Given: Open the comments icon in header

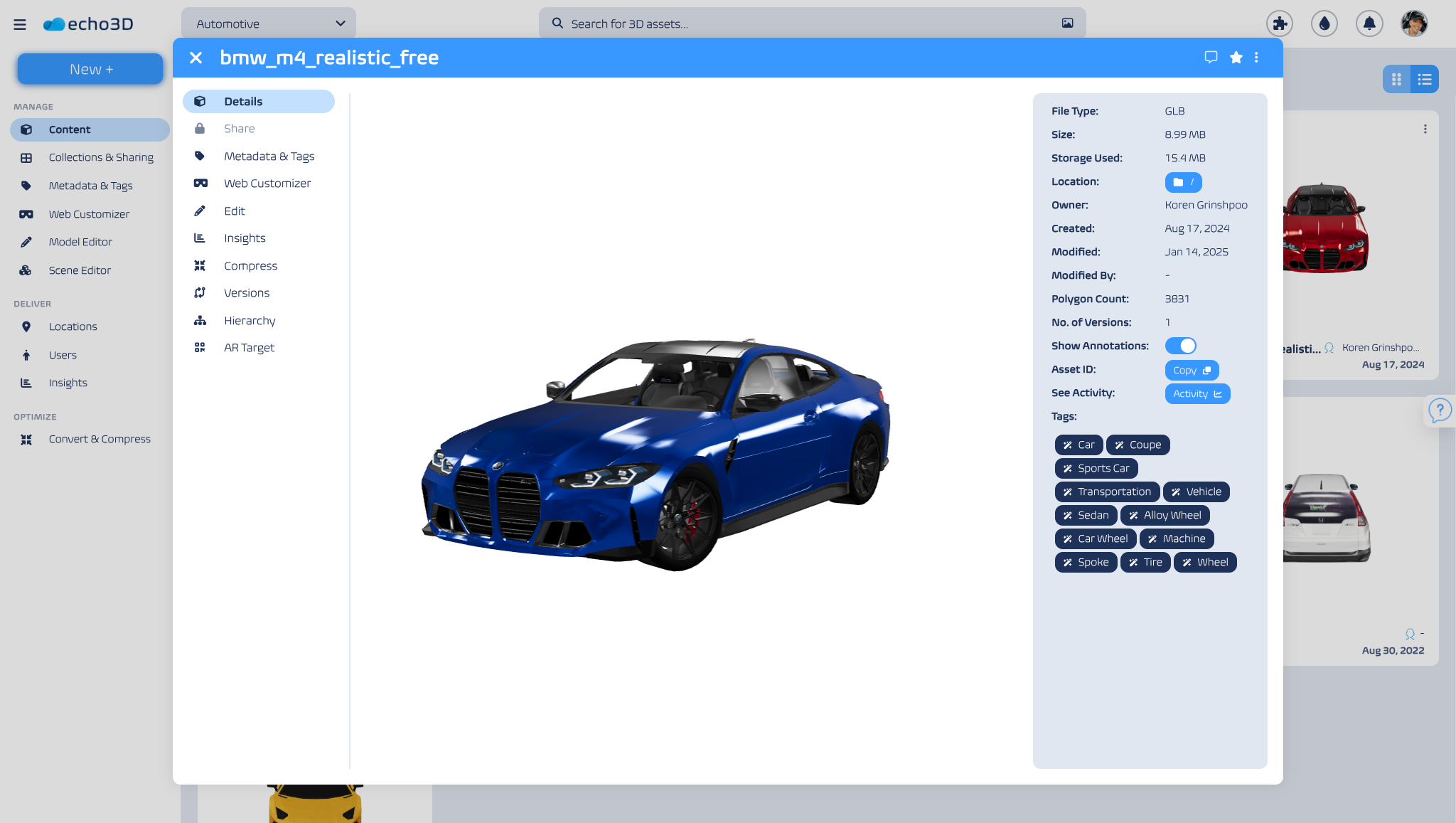Looking at the screenshot, I should (1211, 58).
